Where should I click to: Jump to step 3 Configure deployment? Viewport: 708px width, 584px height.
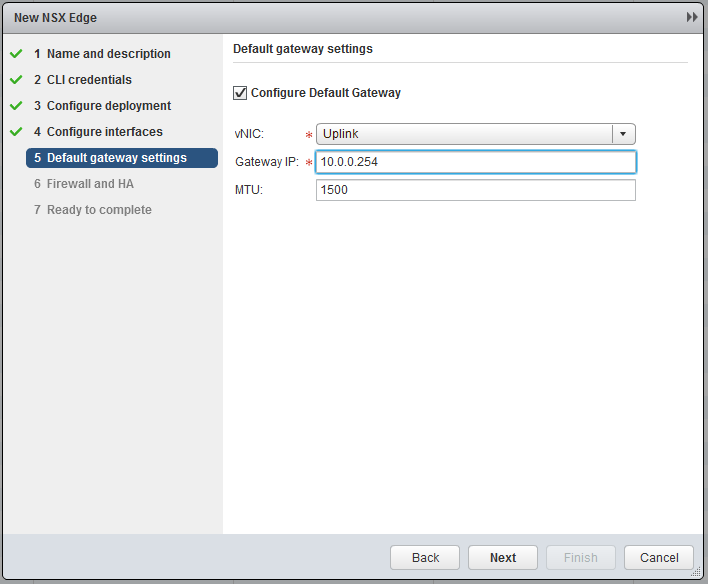coord(108,106)
